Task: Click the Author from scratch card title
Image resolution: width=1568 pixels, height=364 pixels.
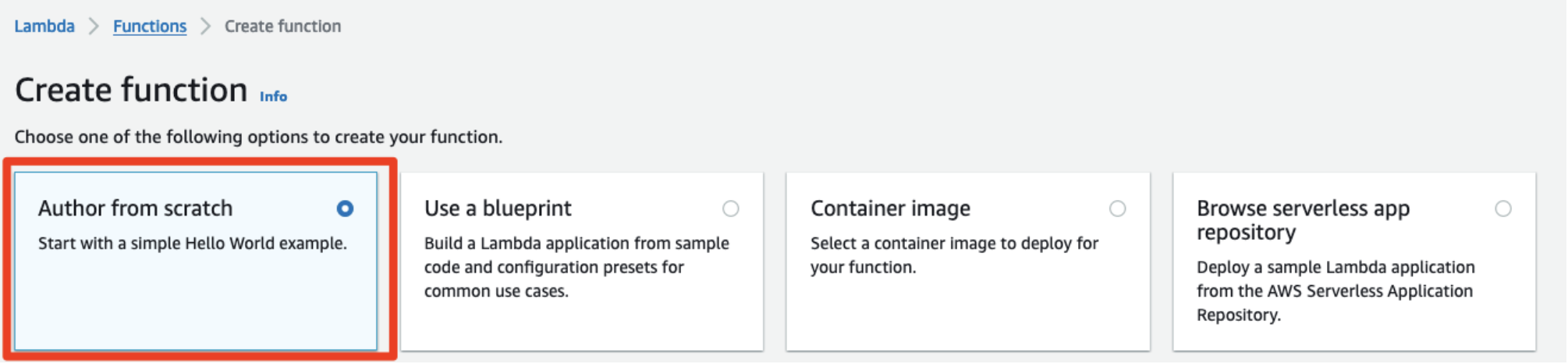Action: tap(135, 209)
